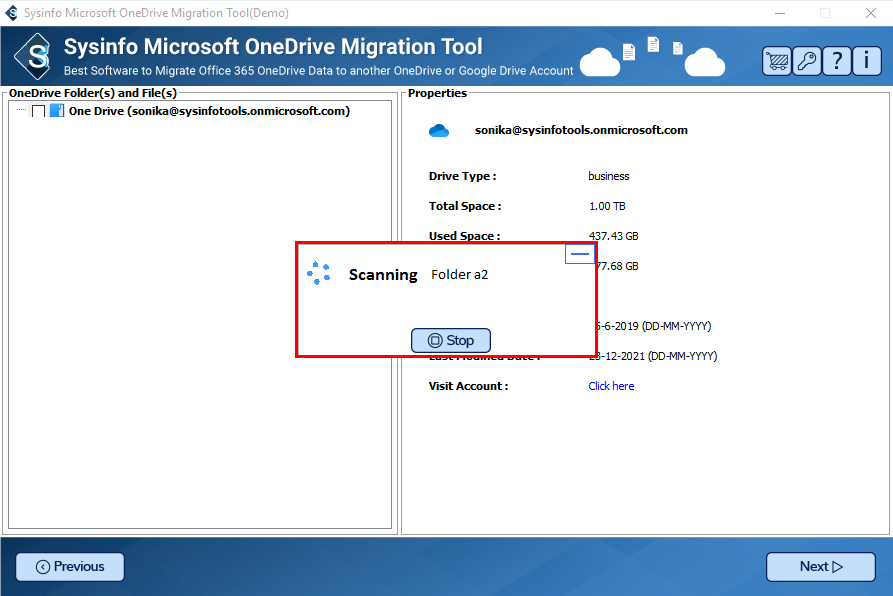
Task: Stop the folder scanning process
Action: pyautogui.click(x=450, y=340)
